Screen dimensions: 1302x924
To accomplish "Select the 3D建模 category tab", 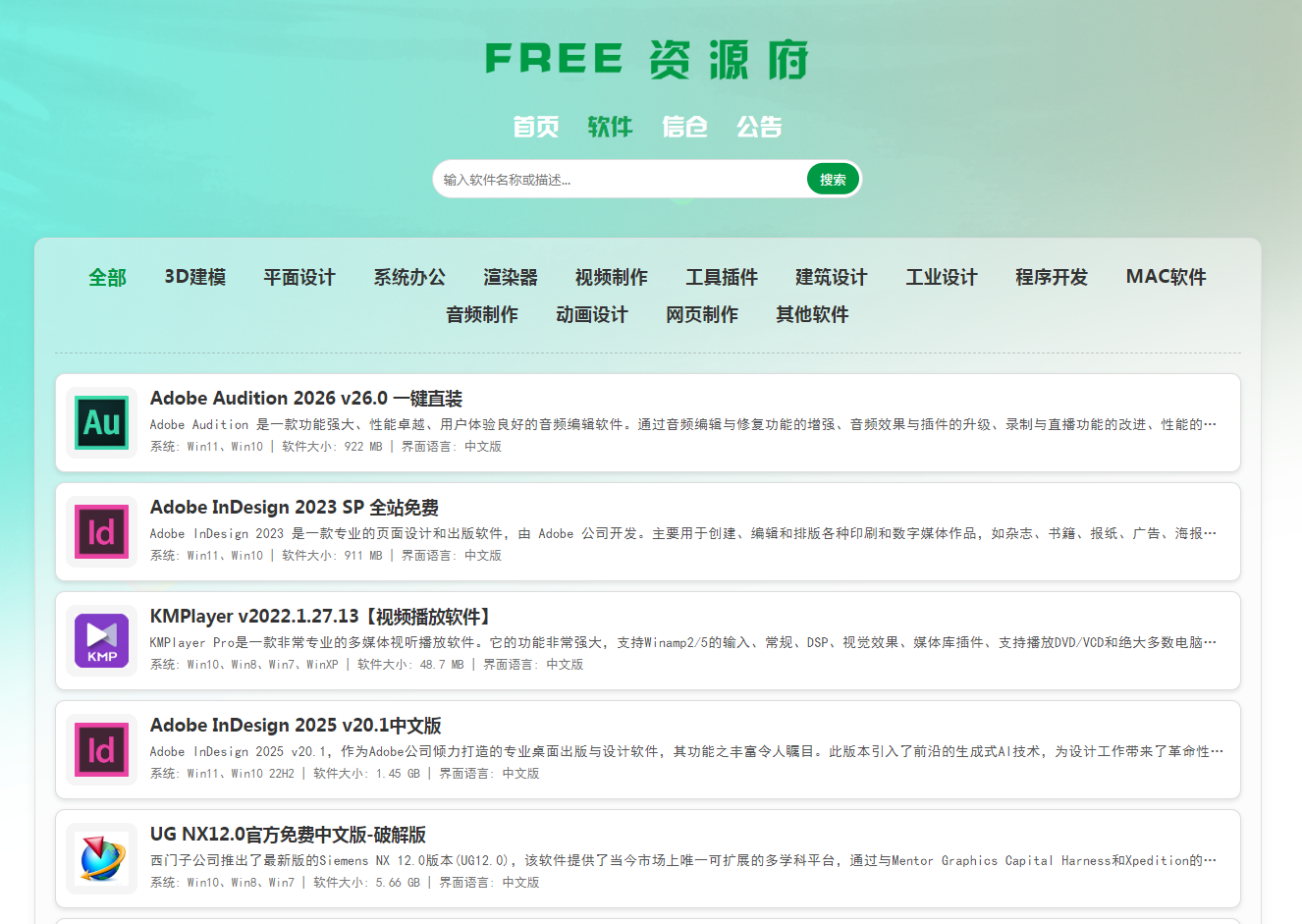I will pyautogui.click(x=195, y=277).
